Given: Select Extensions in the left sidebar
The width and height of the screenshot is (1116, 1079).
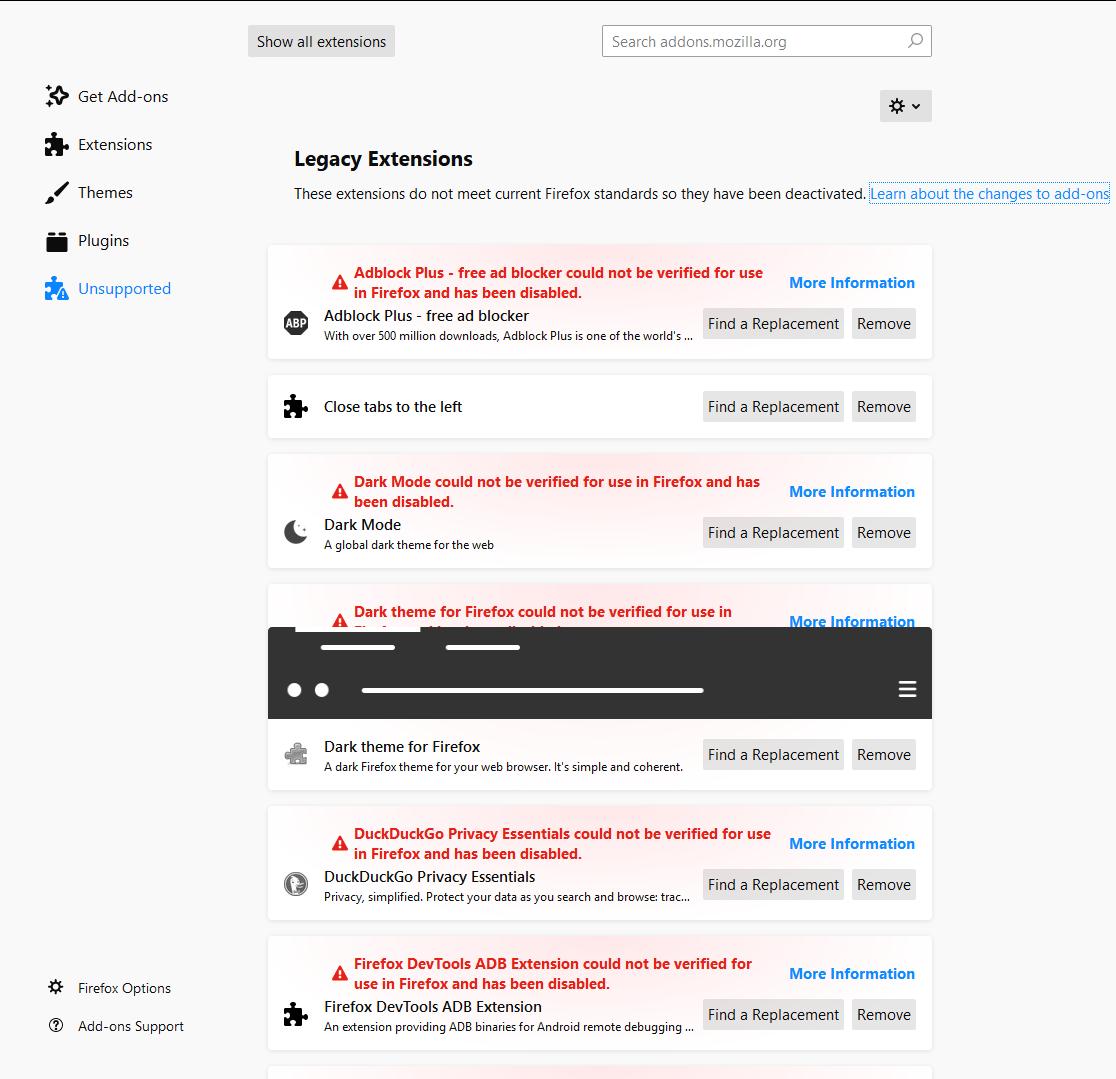Looking at the screenshot, I should (x=115, y=144).
